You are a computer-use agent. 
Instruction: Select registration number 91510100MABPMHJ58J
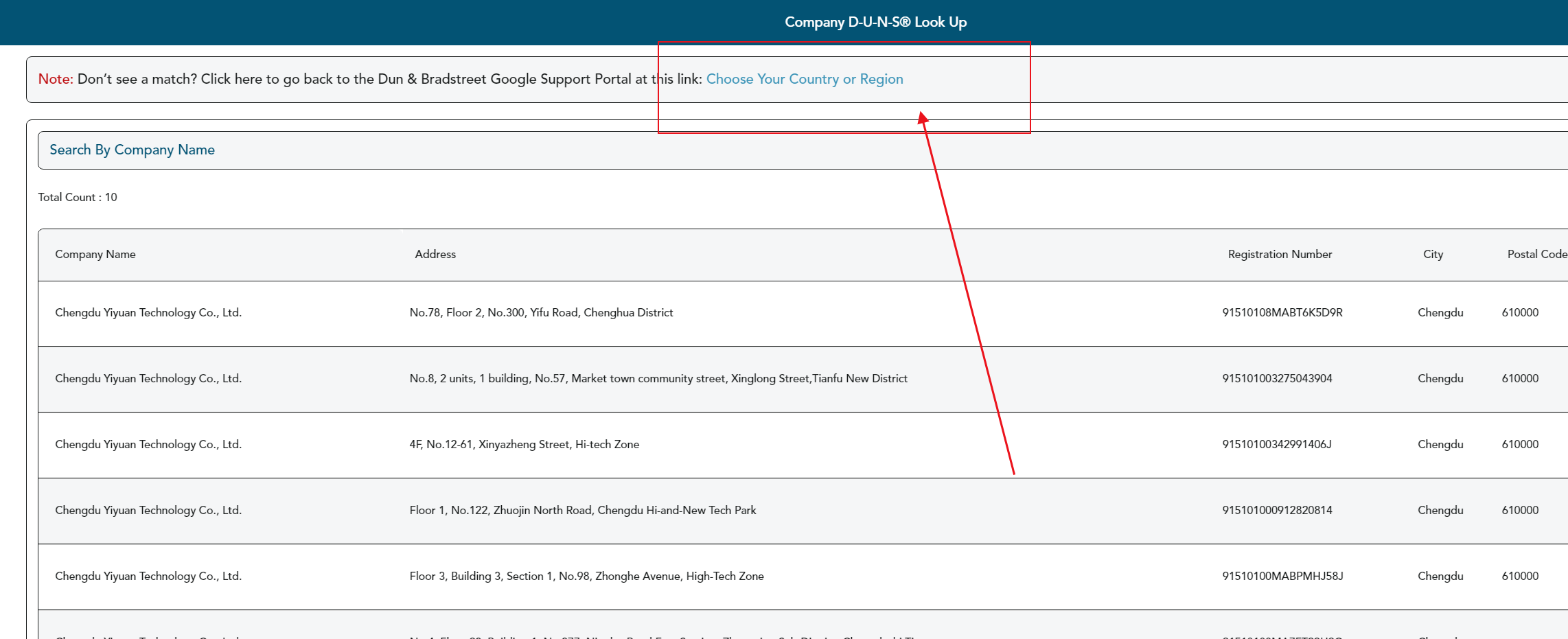click(1282, 576)
